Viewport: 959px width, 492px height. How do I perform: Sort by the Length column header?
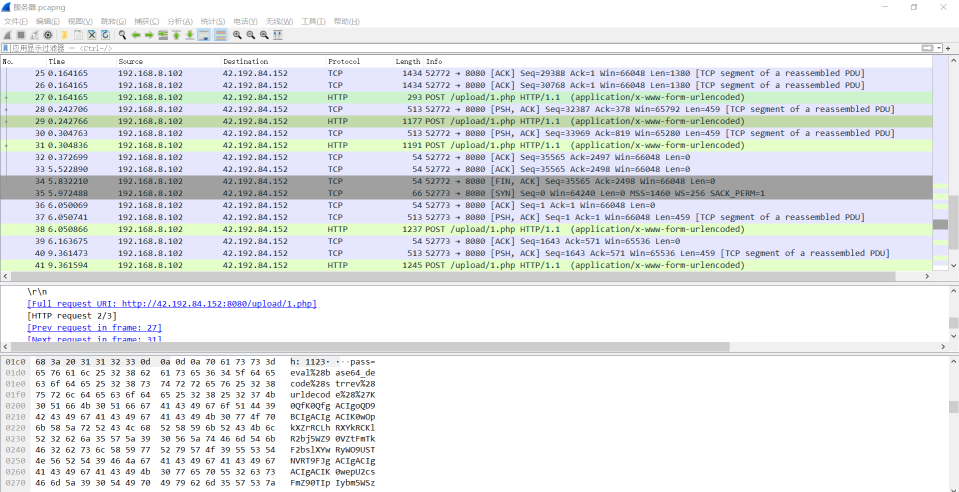pyautogui.click(x=409, y=61)
